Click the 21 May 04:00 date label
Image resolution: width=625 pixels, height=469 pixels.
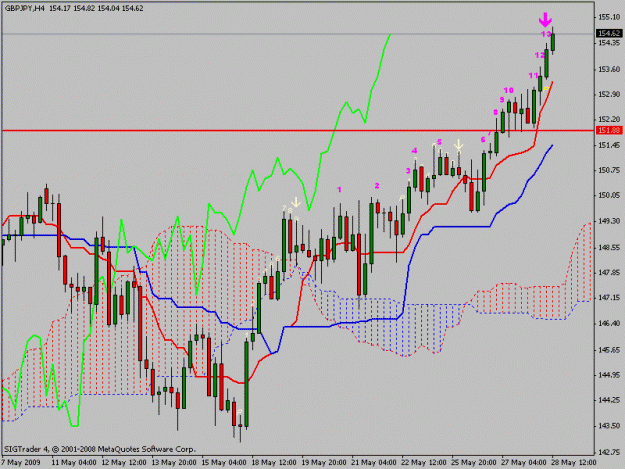(374, 462)
